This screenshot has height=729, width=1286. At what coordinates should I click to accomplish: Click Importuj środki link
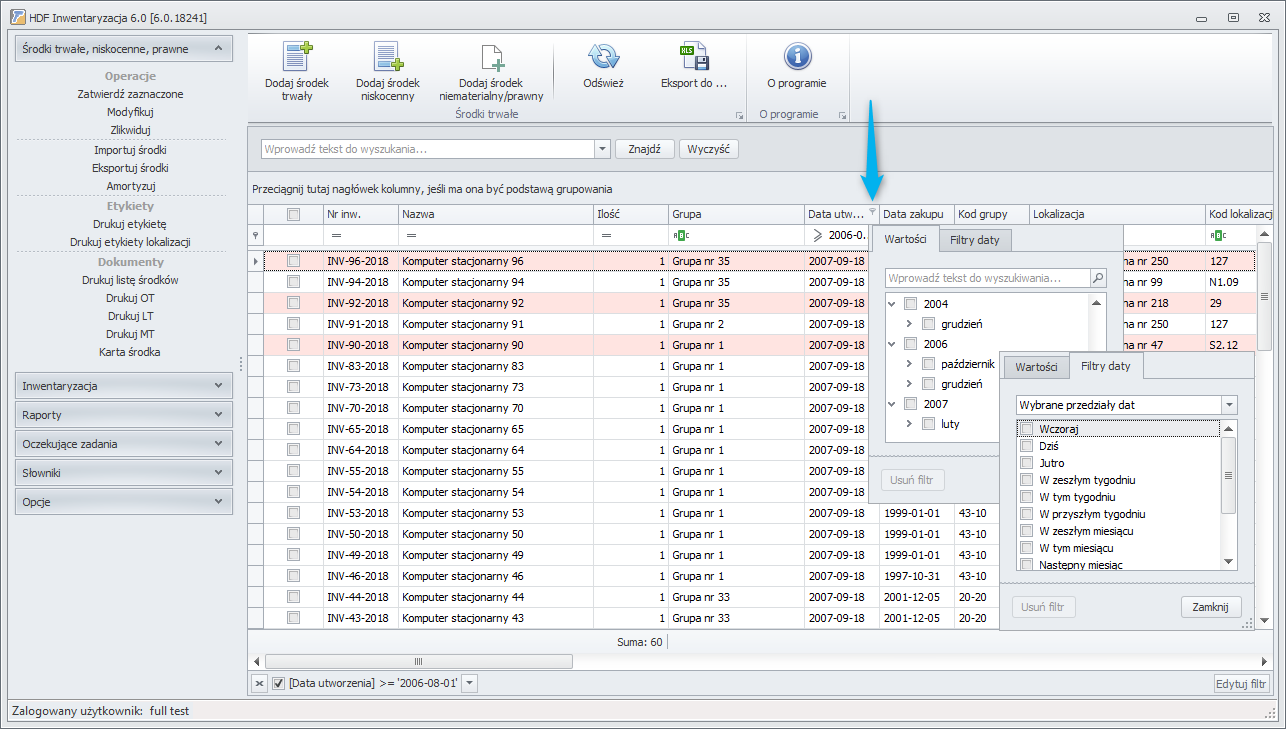pos(130,150)
